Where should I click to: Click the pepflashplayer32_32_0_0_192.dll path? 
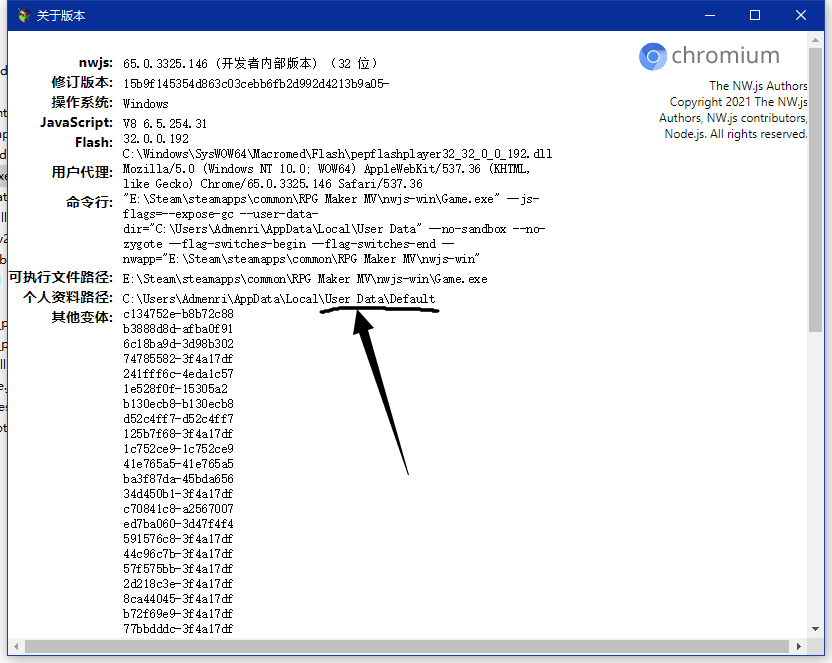coord(337,154)
